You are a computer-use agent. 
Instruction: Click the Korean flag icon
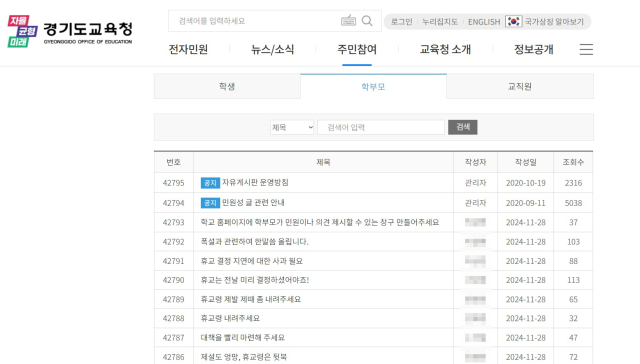click(513, 21)
